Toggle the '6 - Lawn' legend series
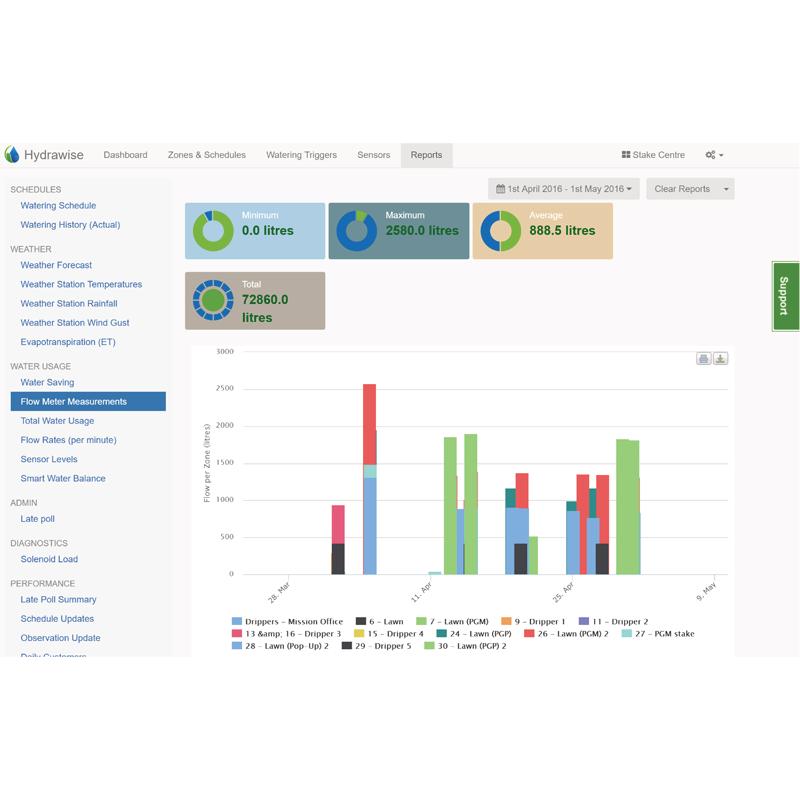This screenshot has height=800, width=800. (379, 621)
